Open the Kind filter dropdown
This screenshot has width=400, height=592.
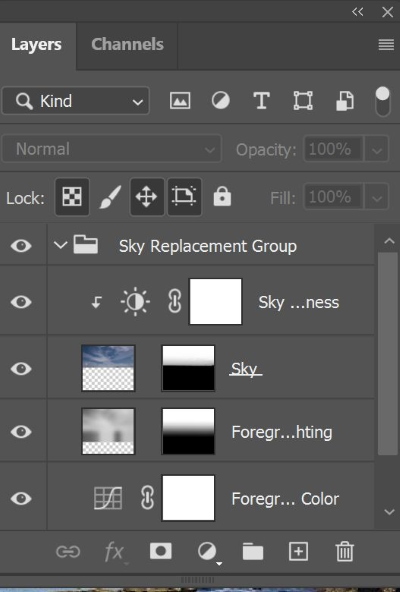pos(76,101)
